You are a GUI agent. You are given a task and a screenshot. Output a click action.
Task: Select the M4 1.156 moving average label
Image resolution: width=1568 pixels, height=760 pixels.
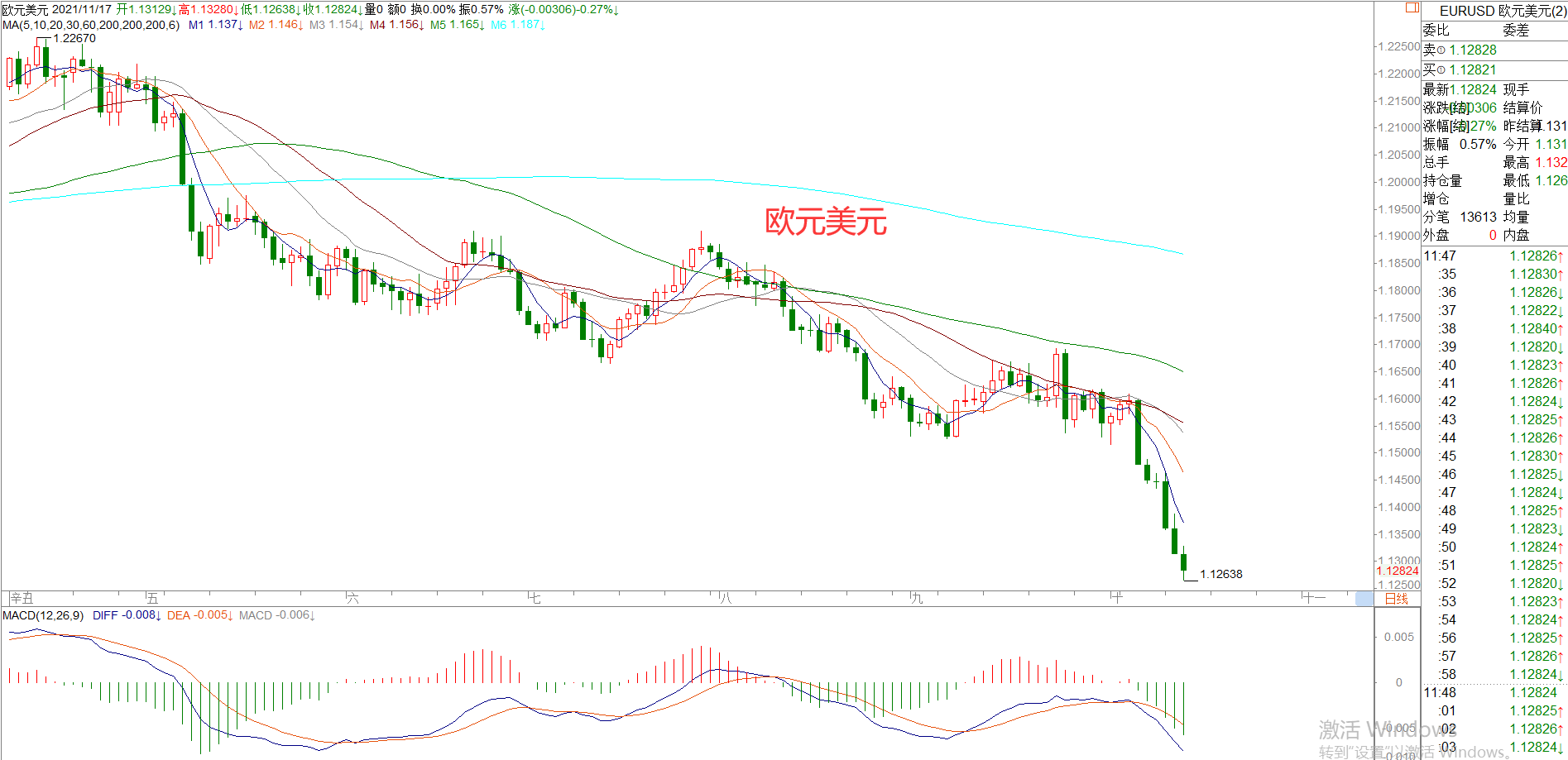click(x=396, y=25)
